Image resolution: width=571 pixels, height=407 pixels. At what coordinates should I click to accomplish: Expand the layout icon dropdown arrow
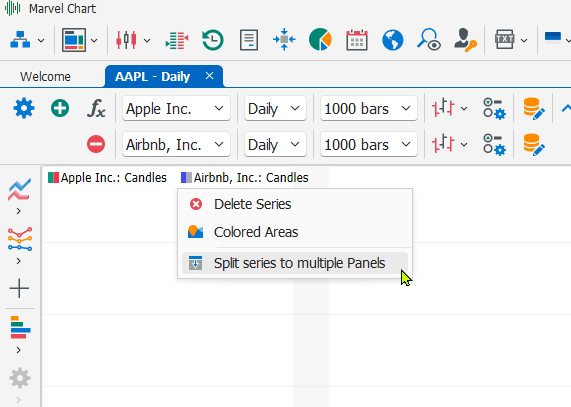pyautogui.click(x=94, y=40)
